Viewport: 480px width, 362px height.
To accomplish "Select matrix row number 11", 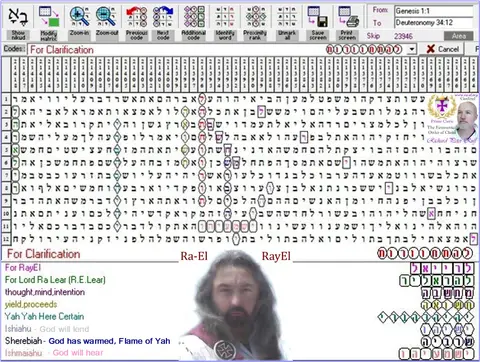I will pos(6,226).
